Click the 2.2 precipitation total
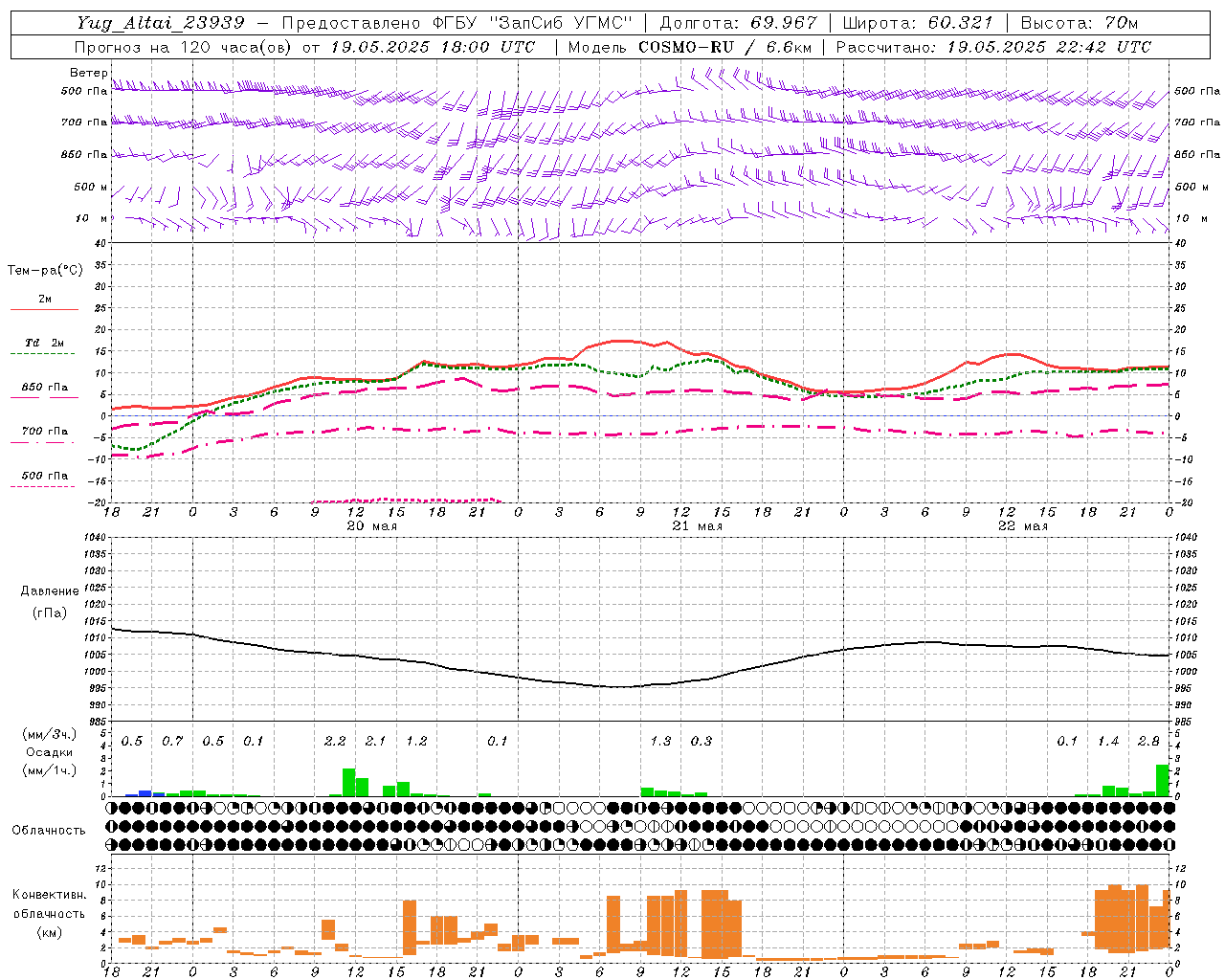The width and height of the screenshot is (1225, 980). (x=335, y=742)
